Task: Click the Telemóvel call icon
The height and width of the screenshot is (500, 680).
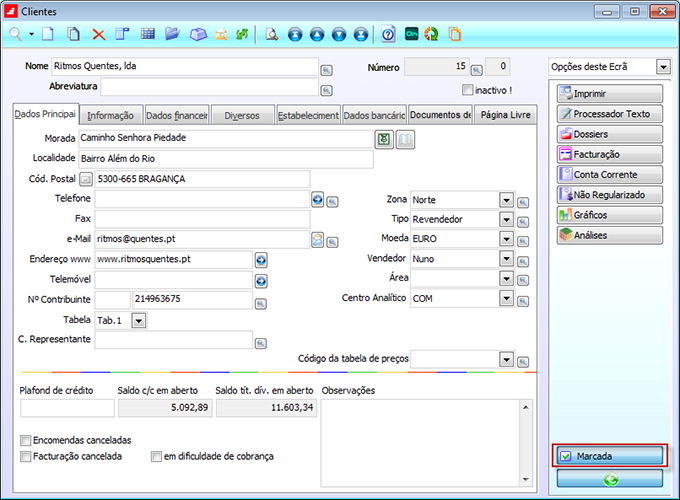Action: [261, 281]
